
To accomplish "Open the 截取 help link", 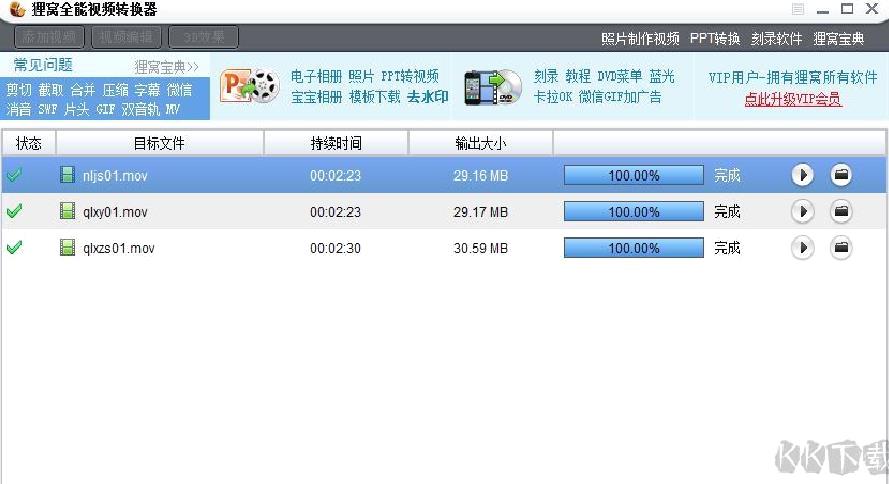I will pyautogui.click(x=50, y=90).
